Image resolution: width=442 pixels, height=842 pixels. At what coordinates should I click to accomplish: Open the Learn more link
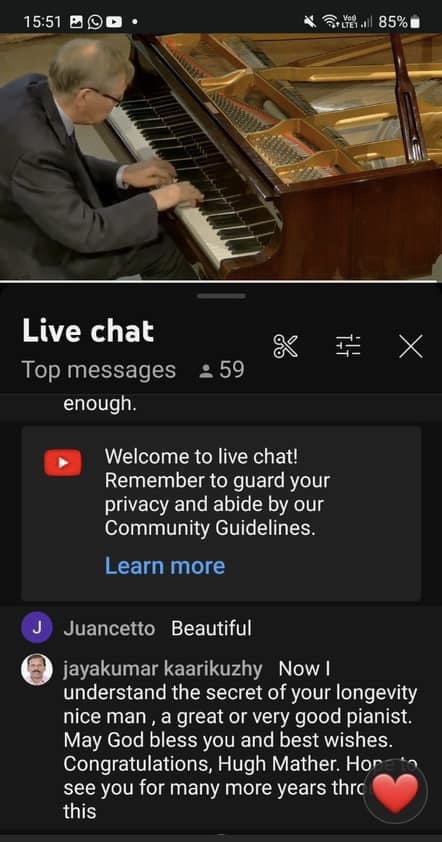click(x=164, y=566)
